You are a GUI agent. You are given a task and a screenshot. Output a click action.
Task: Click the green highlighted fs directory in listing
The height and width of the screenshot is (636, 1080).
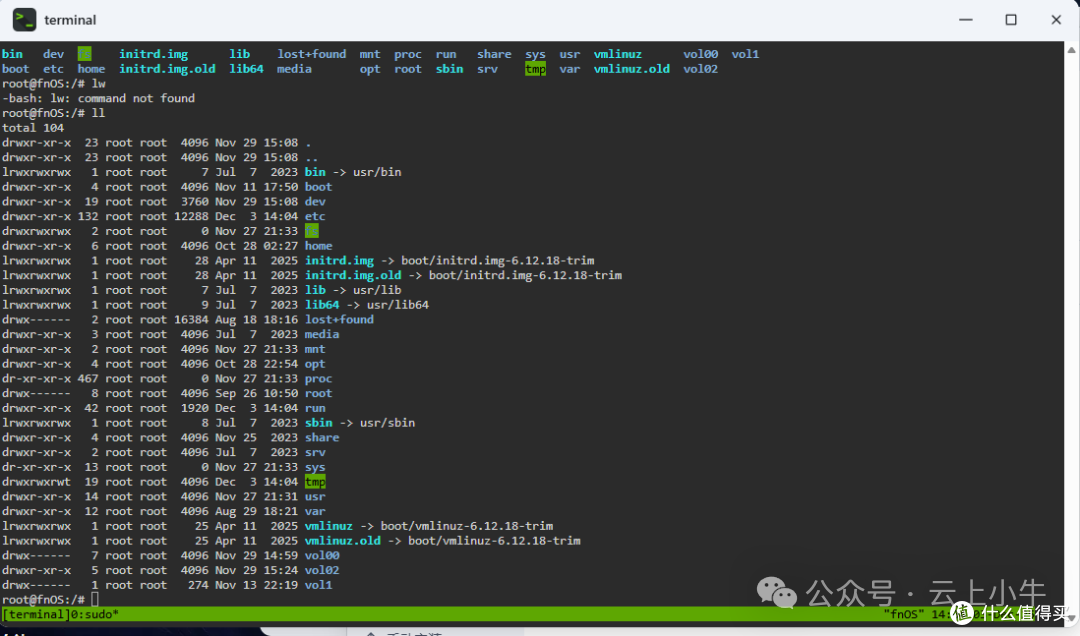click(311, 231)
